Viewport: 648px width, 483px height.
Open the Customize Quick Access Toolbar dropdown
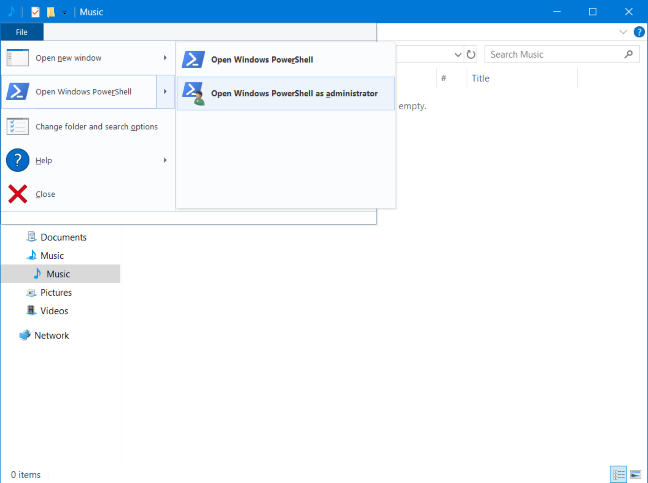click(x=64, y=13)
